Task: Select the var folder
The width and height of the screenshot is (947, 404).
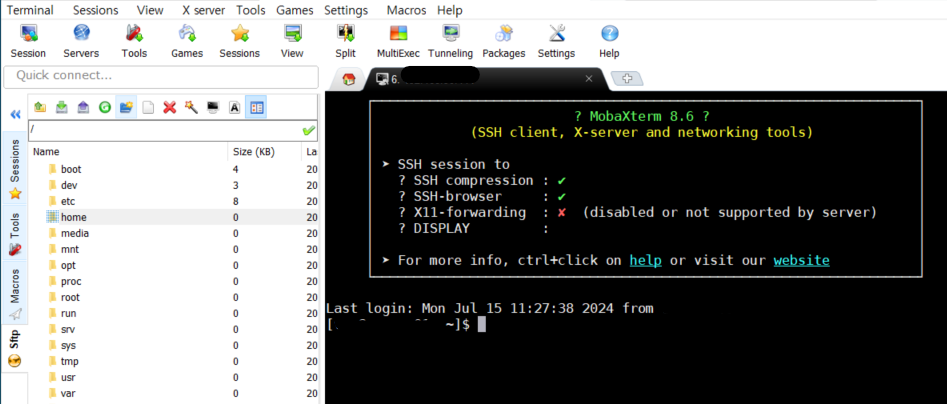Action: [68, 393]
